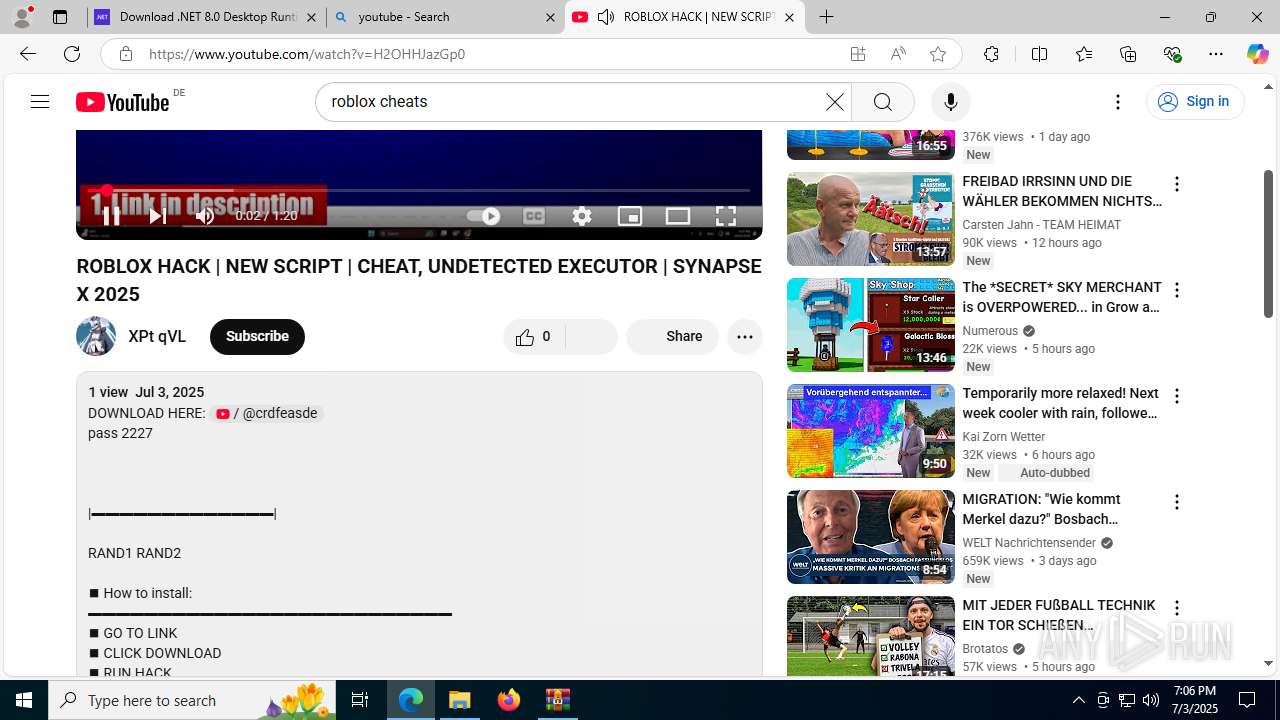Search with your voice microphone
This screenshot has width=1280, height=720.
pos(950,101)
